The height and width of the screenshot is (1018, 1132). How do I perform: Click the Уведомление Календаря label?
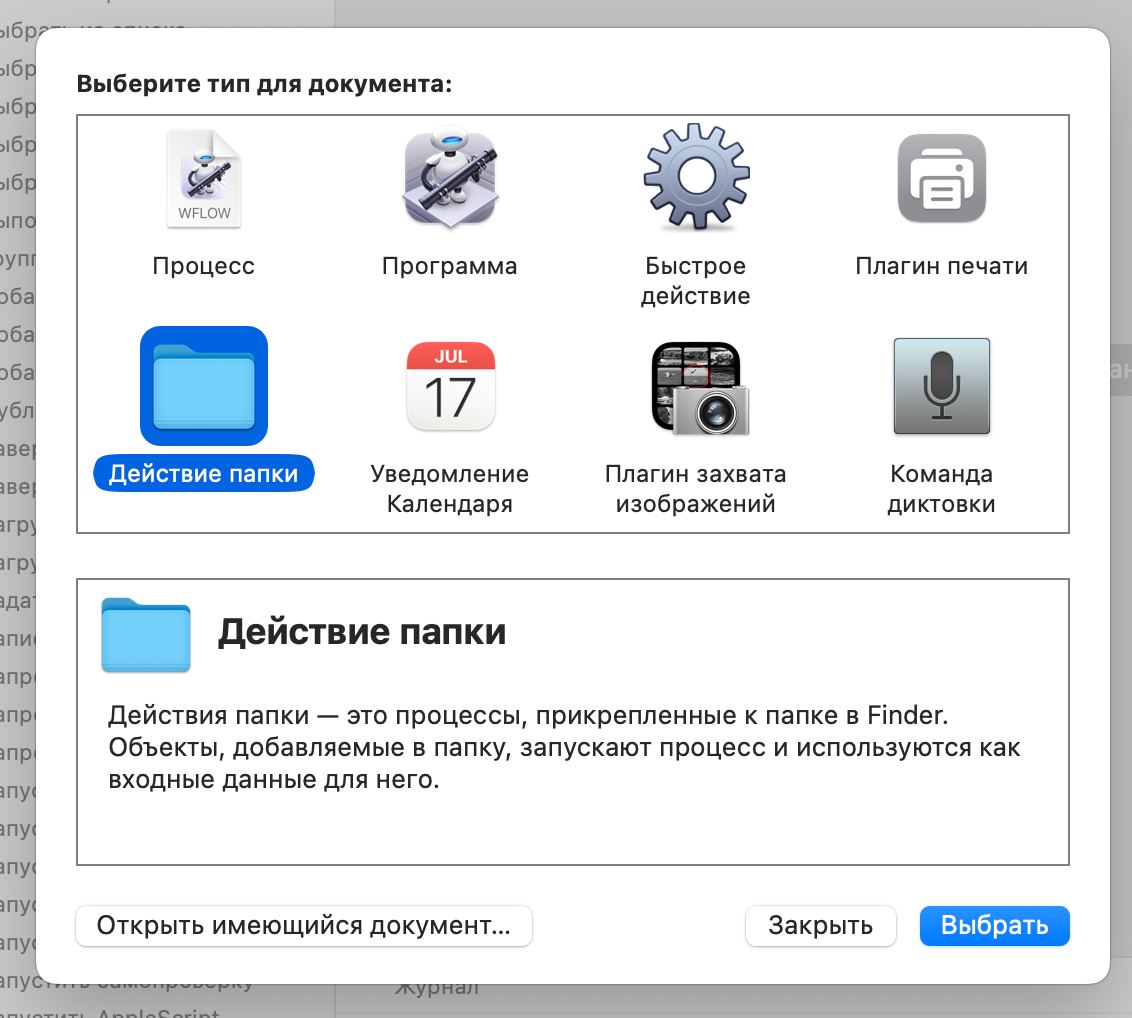(450, 489)
